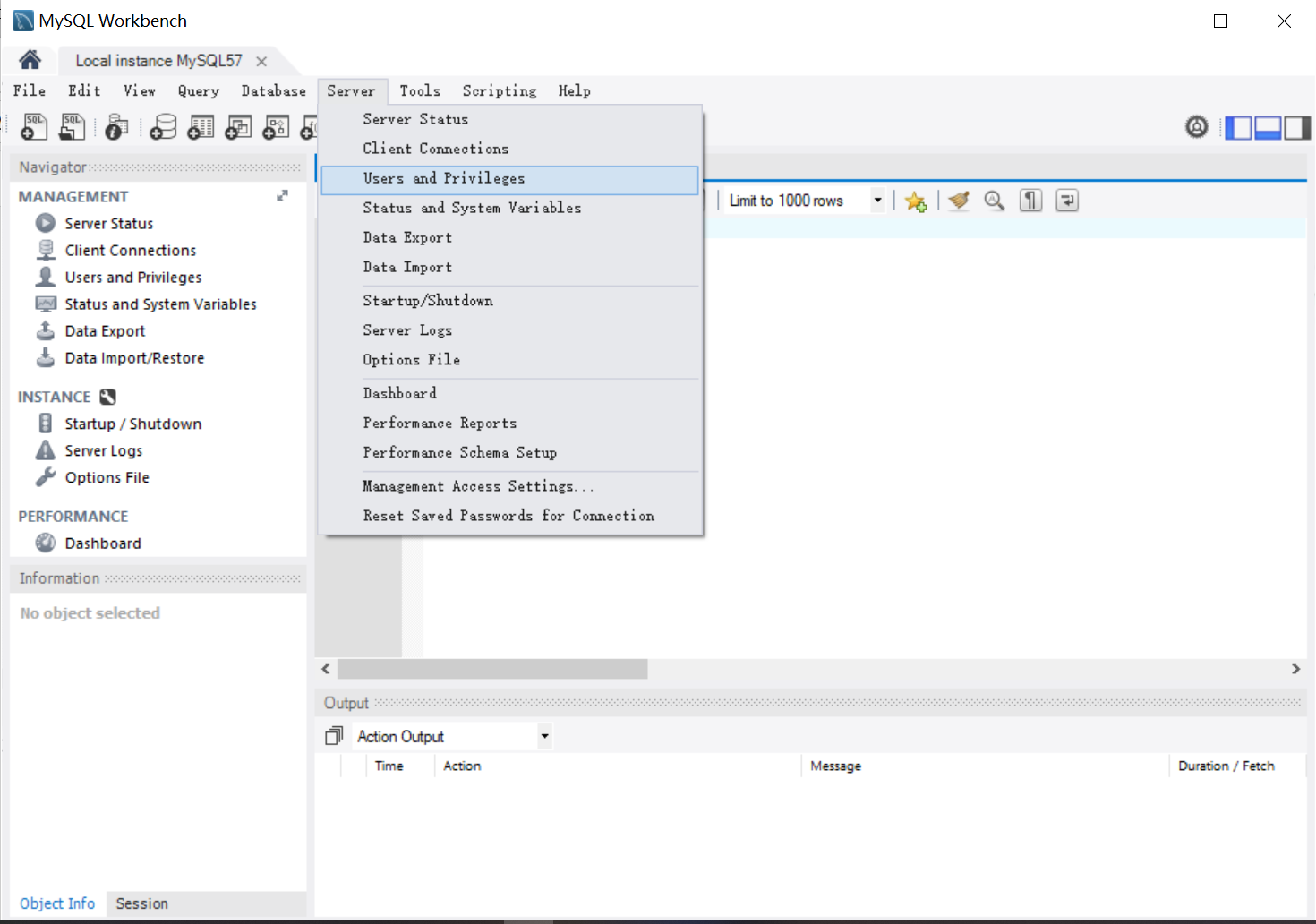The width and height of the screenshot is (1316, 924).
Task: Select Reset Saved Passwords for Connection
Action: (x=509, y=516)
